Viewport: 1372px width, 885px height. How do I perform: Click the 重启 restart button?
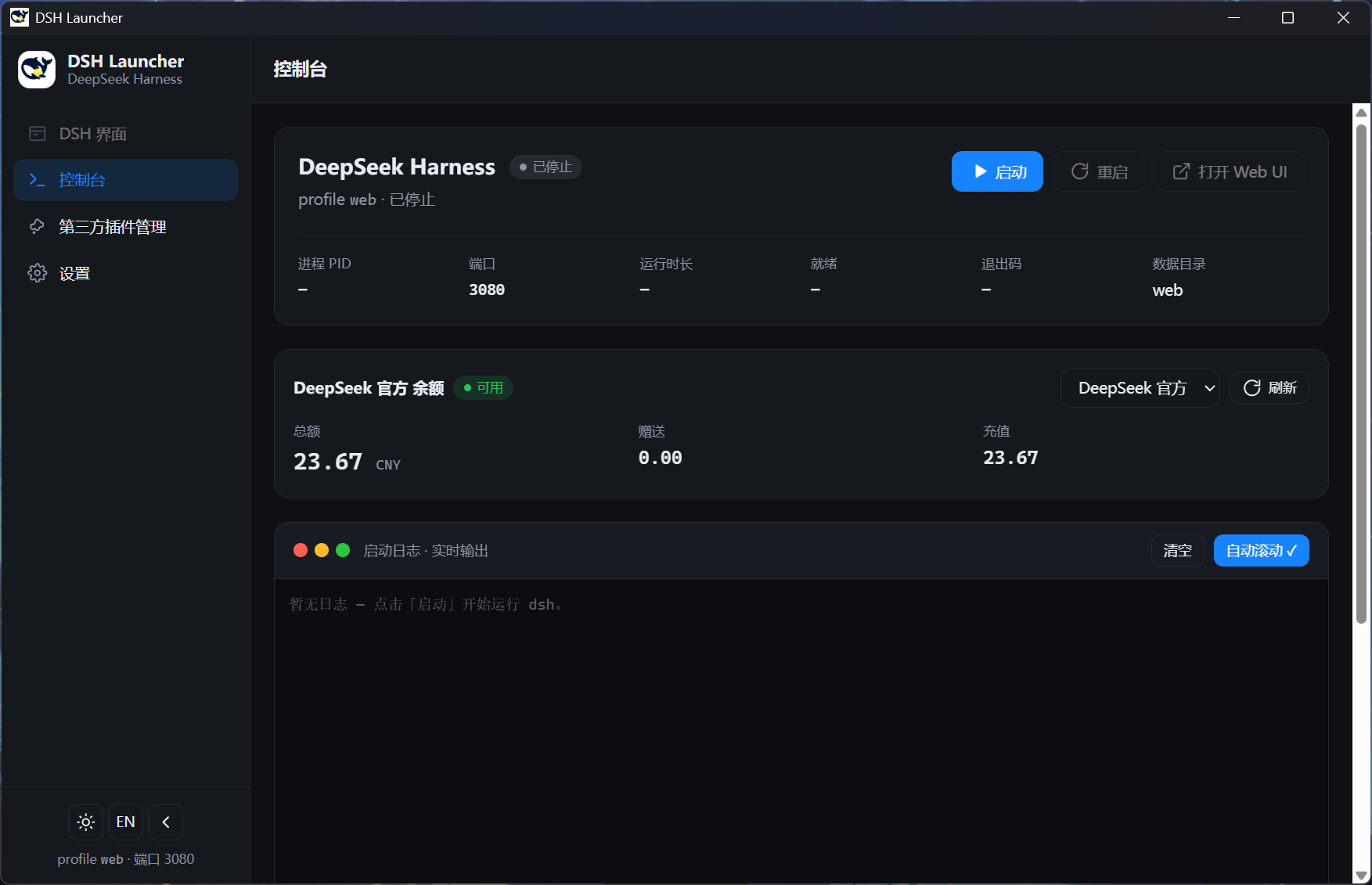pos(1099,171)
